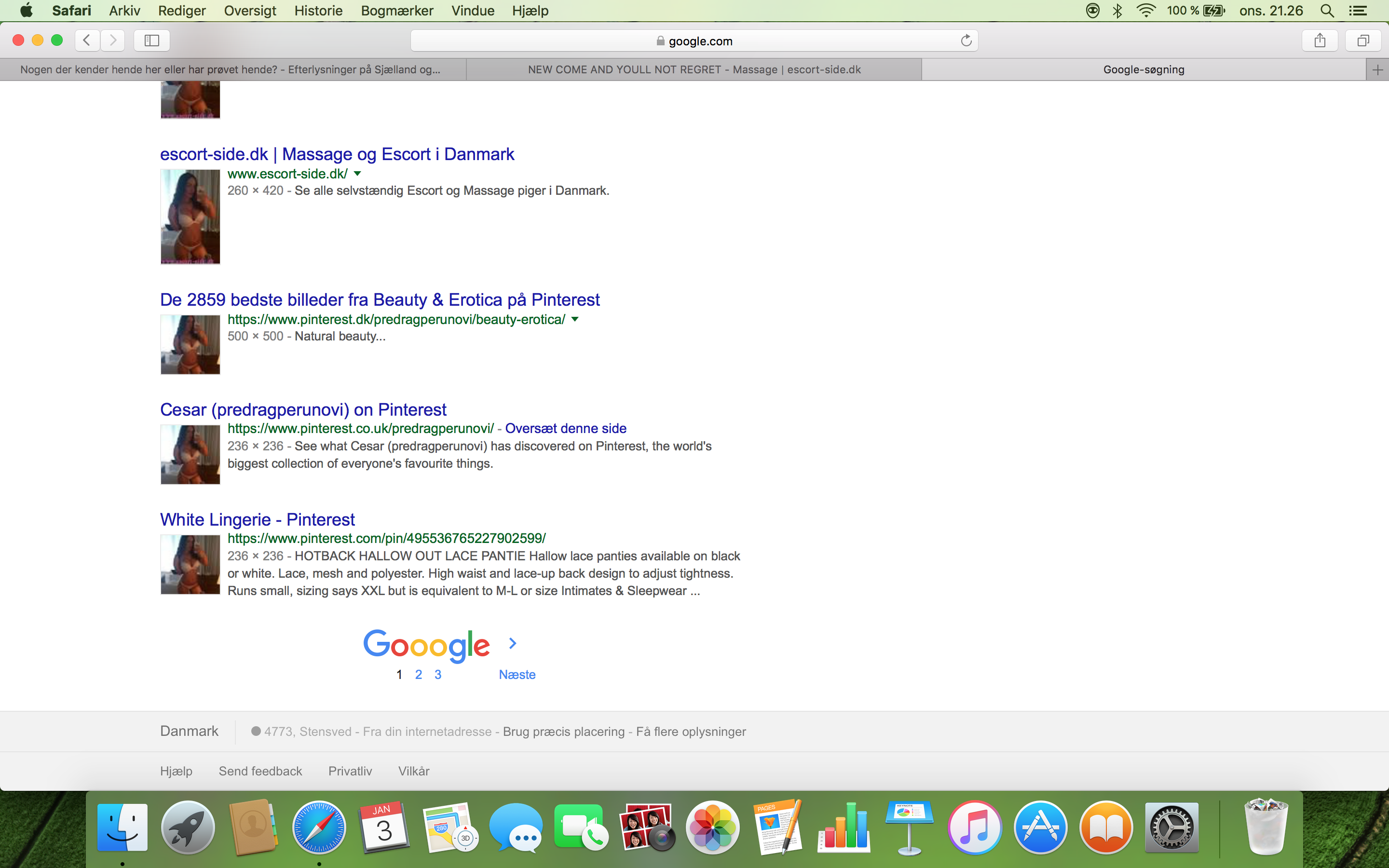Open Maps from the Dock
Screen dimensions: 1389x868
click(450, 827)
